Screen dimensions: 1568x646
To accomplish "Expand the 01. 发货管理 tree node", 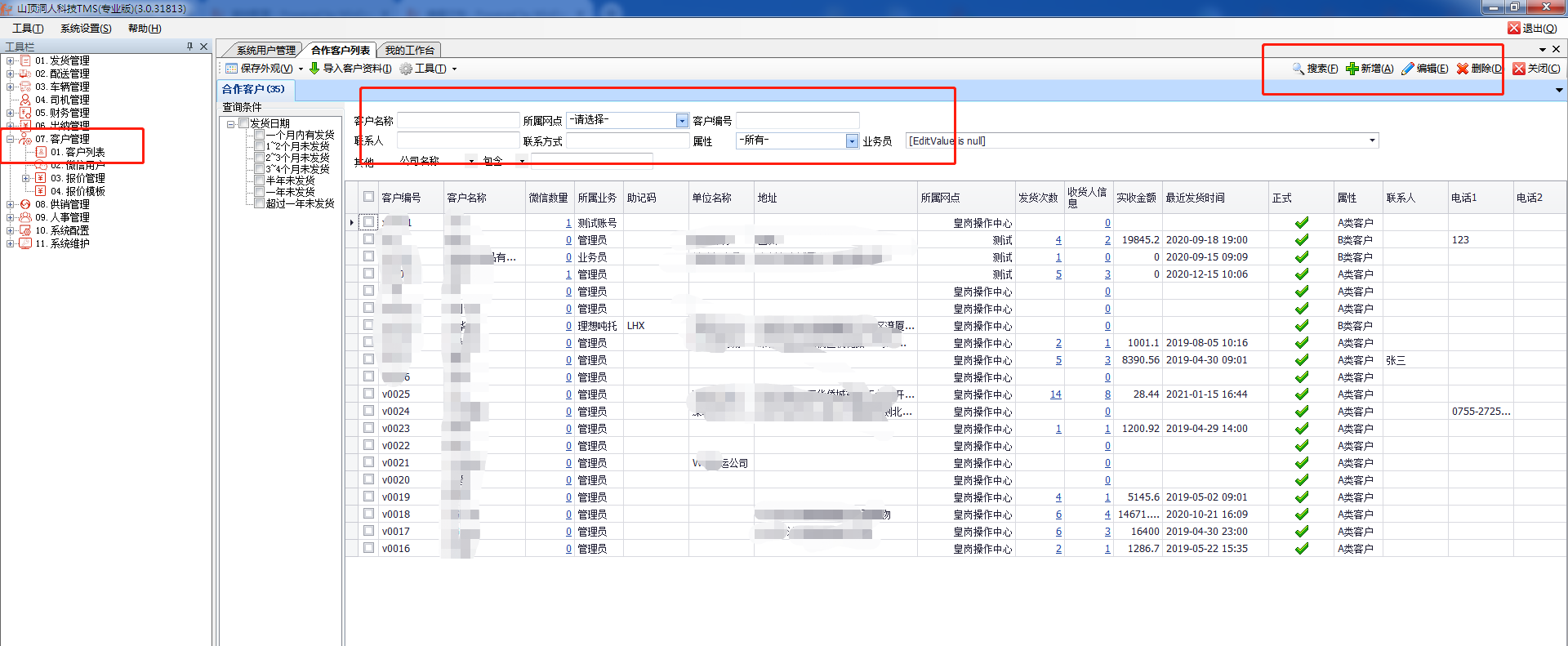I will [10, 60].
